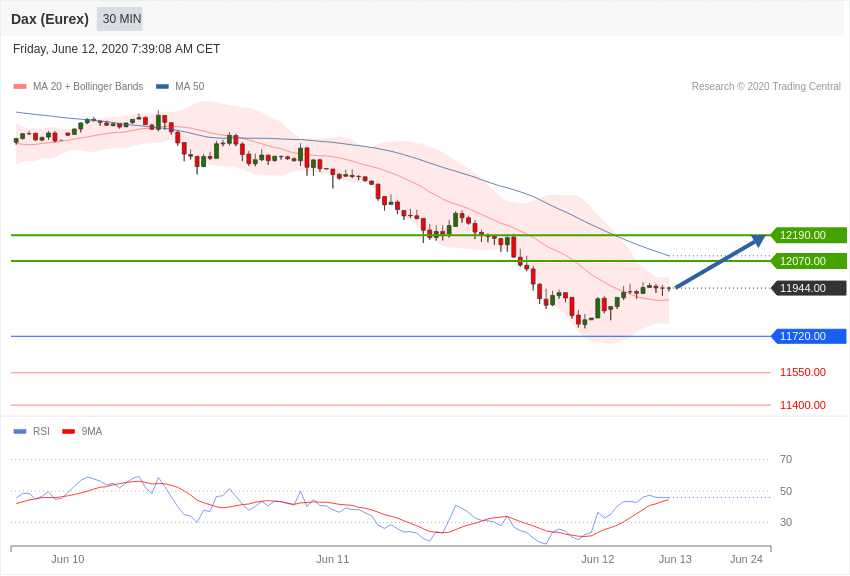Click the blue RSI legend swatch
Image resolution: width=850 pixels, height=576 pixels.
(x=20, y=432)
